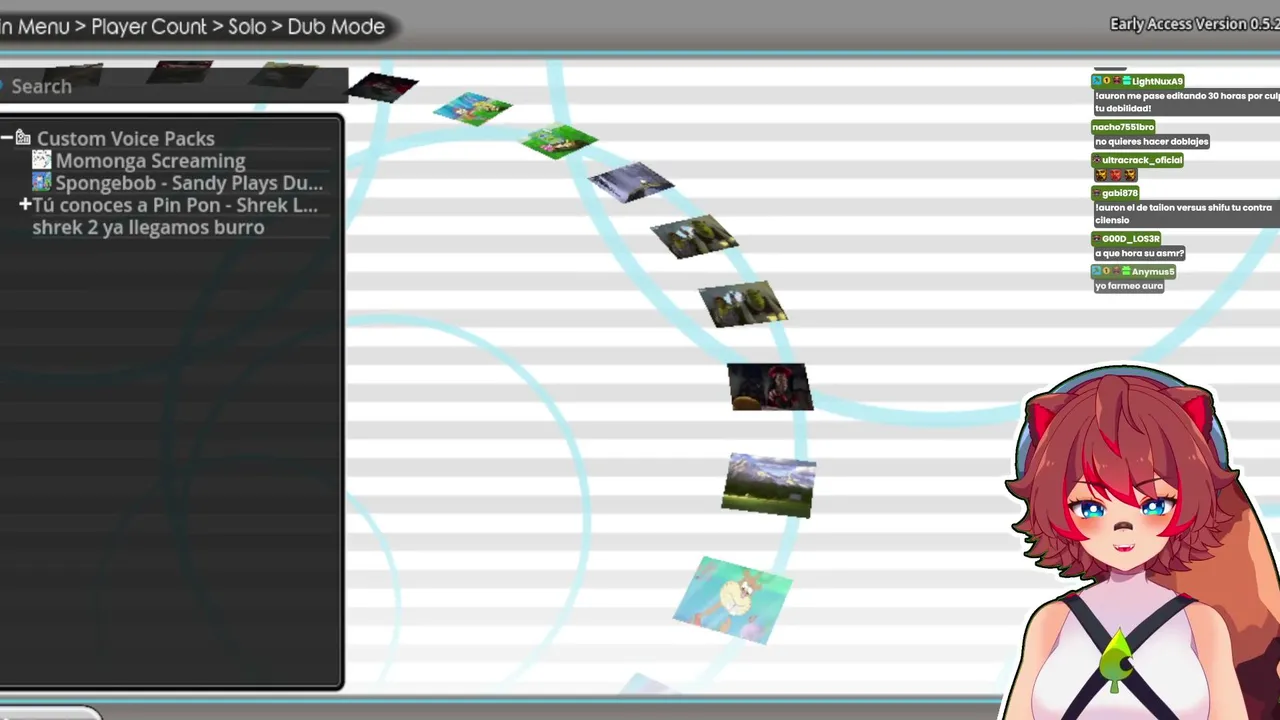Go back to Solo in breadcrumb
The image size is (1280, 720).
[247, 27]
